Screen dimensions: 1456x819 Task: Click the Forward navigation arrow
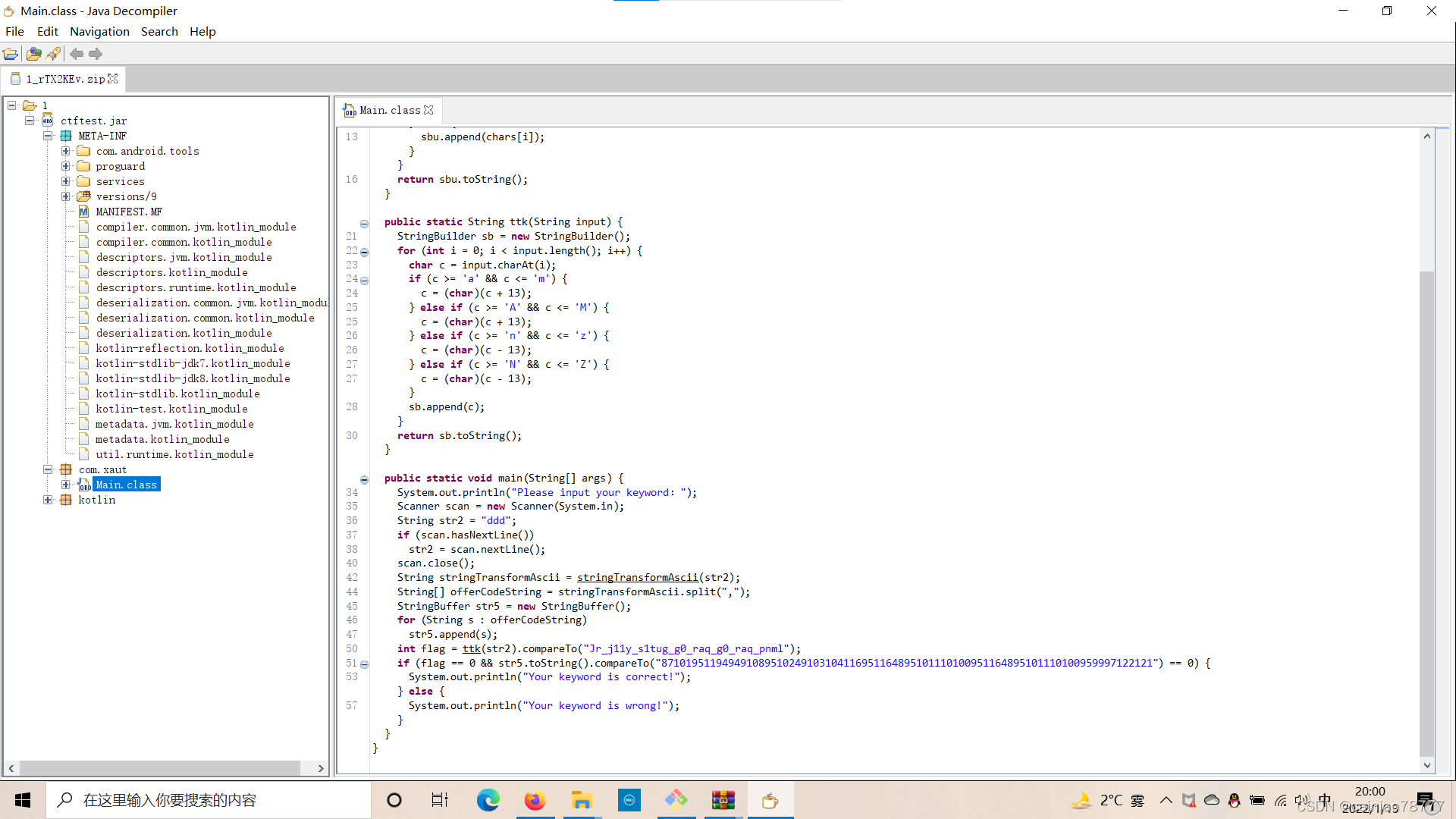[x=96, y=54]
